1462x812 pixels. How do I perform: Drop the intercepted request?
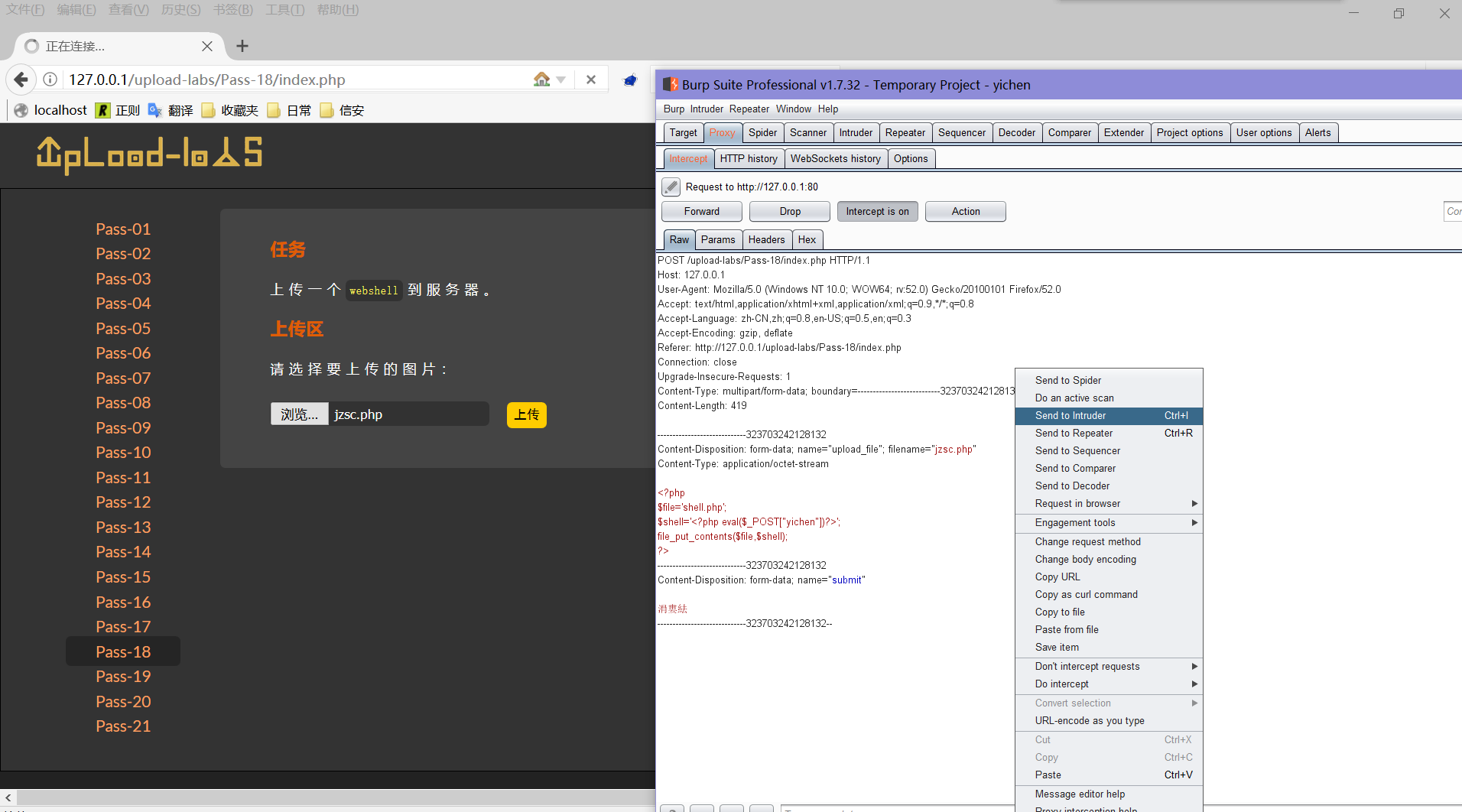[790, 212]
